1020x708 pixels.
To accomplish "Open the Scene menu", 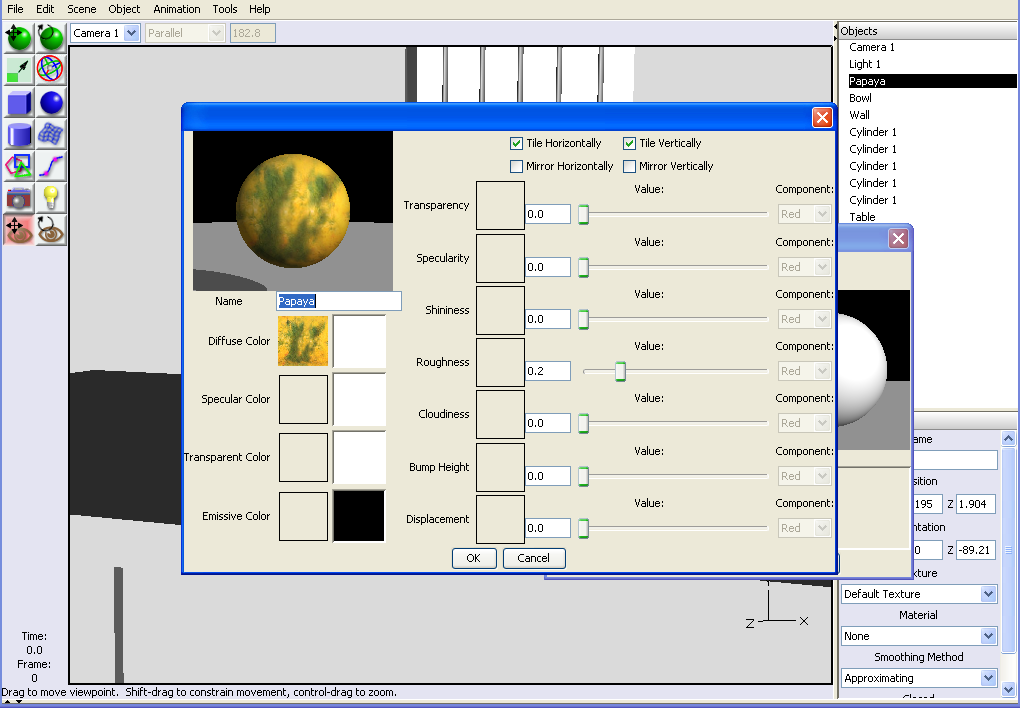I will point(82,9).
